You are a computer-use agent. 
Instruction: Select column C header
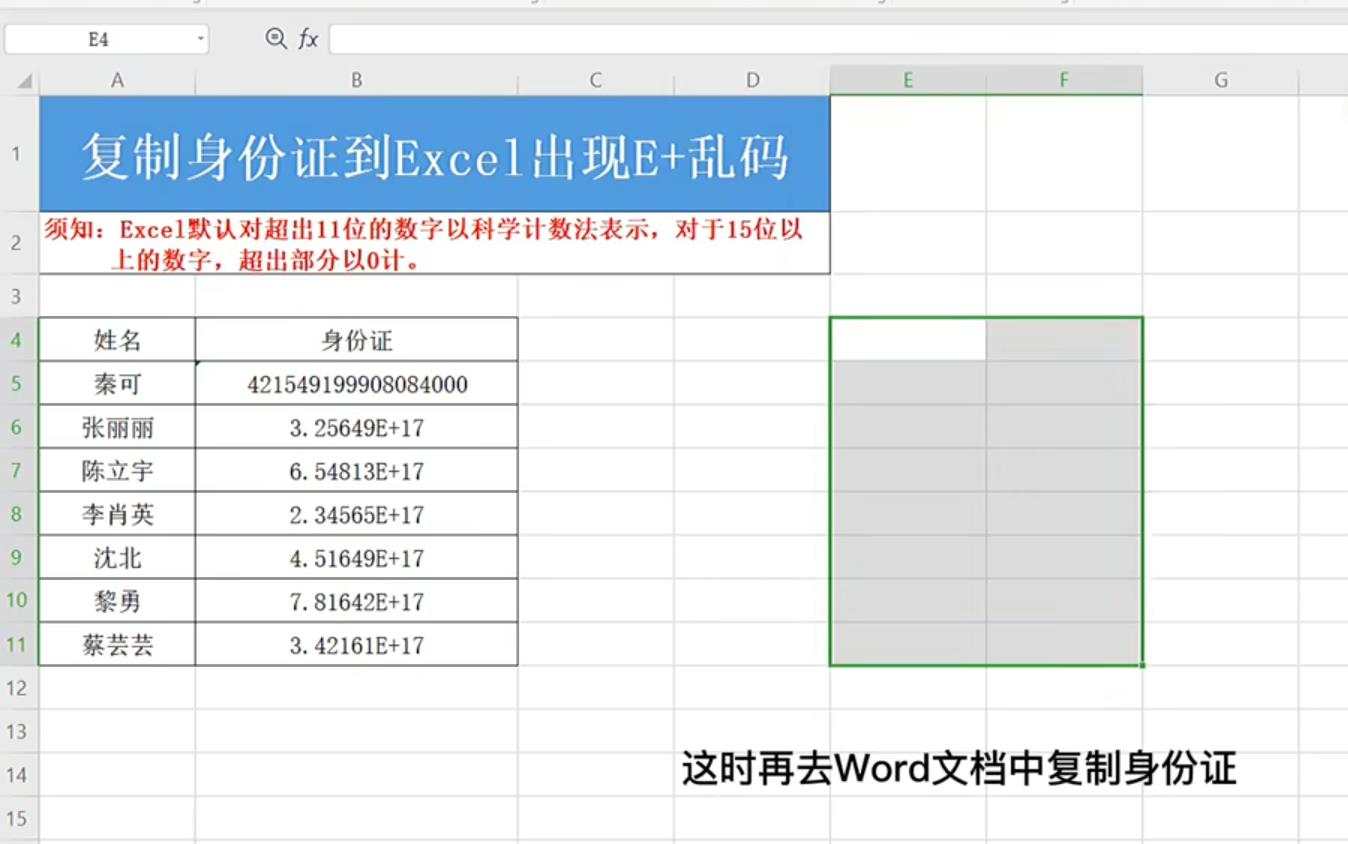click(596, 80)
